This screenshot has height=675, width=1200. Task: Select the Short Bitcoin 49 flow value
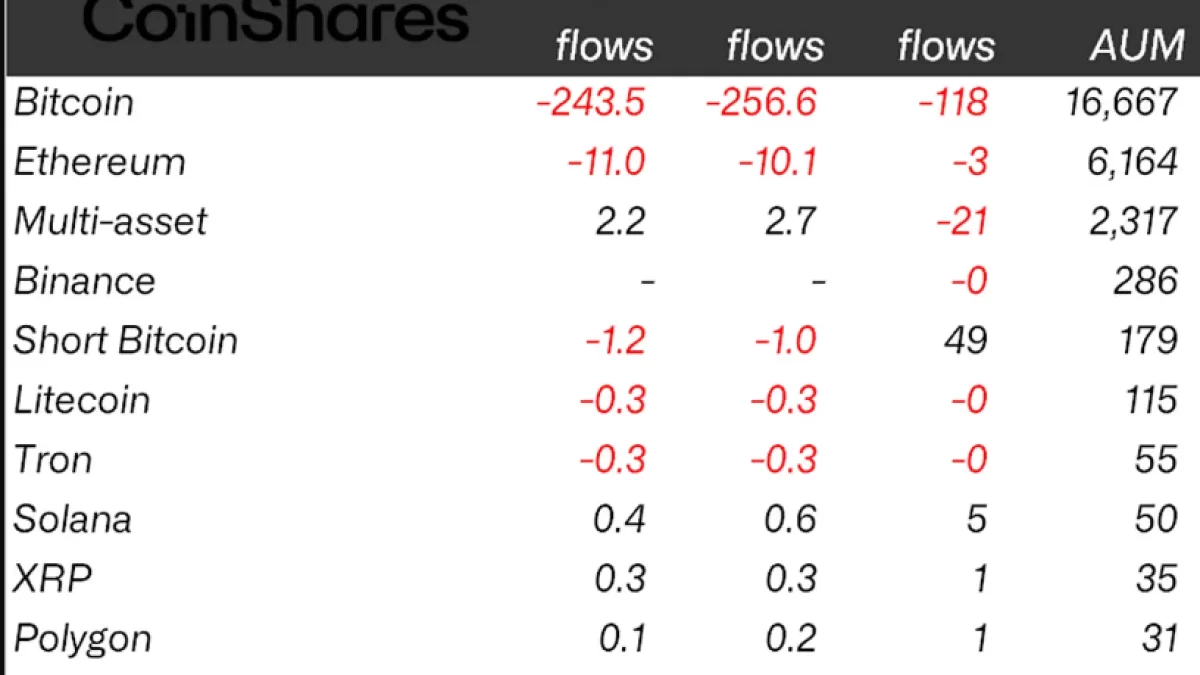tap(965, 340)
